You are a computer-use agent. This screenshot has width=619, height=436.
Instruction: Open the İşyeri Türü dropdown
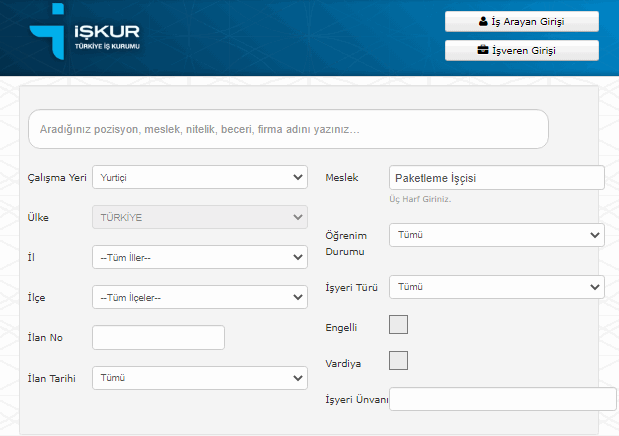click(x=496, y=287)
